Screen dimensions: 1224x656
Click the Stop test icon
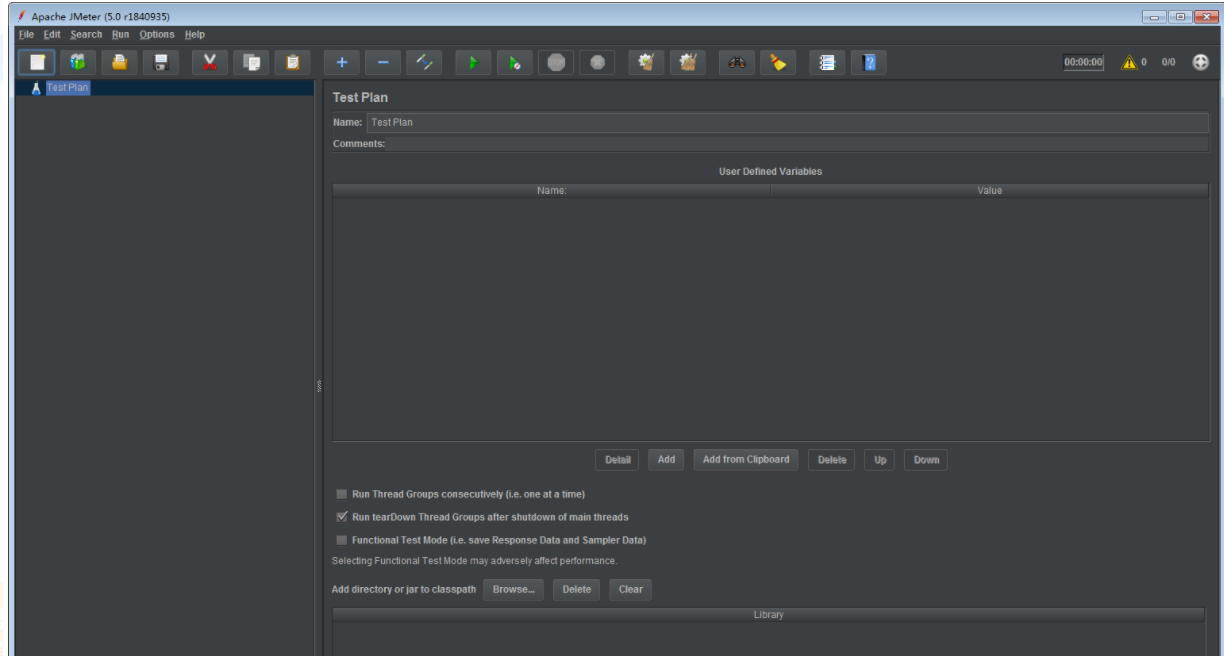pos(555,62)
